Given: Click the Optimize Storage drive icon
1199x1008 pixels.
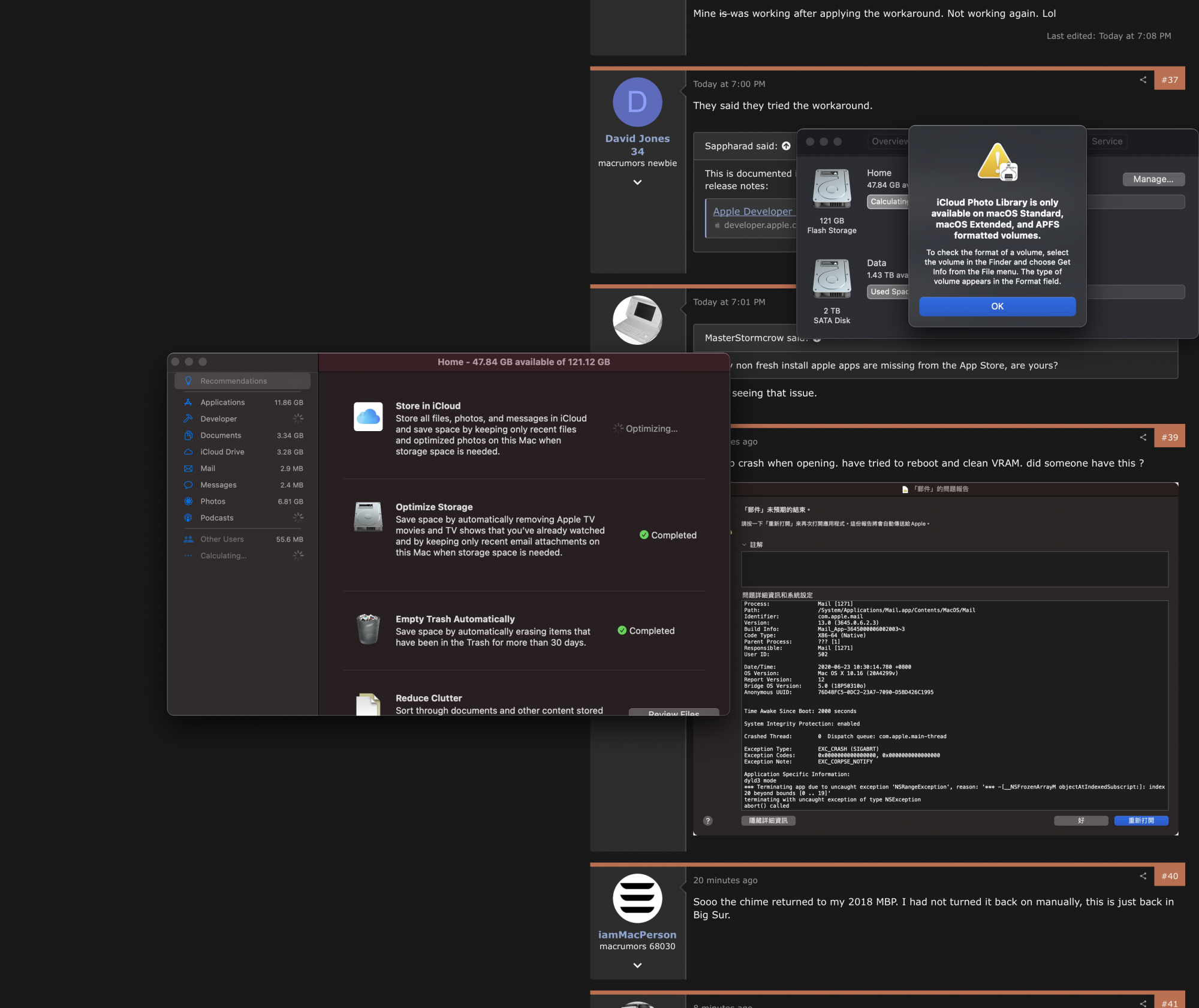Looking at the screenshot, I should [x=368, y=517].
